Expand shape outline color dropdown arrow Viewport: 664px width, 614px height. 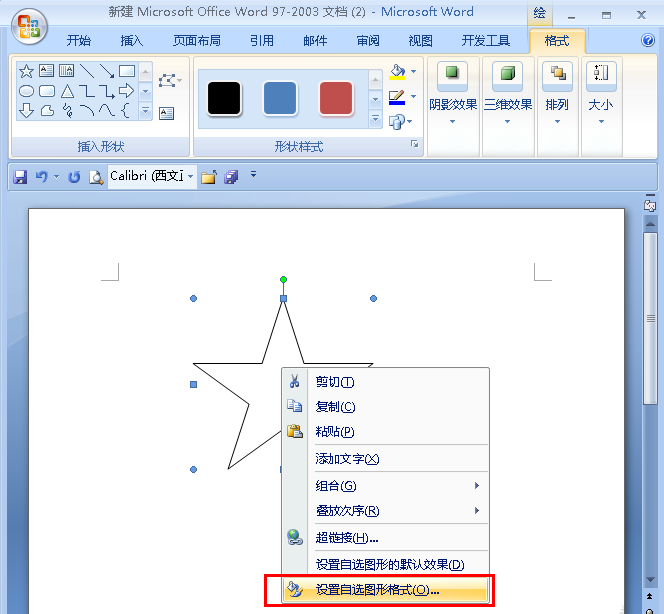coord(413,97)
